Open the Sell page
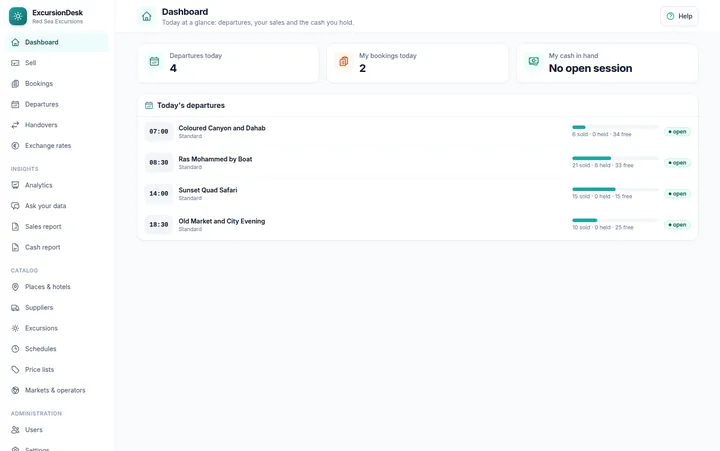720x451 pixels. point(57,63)
